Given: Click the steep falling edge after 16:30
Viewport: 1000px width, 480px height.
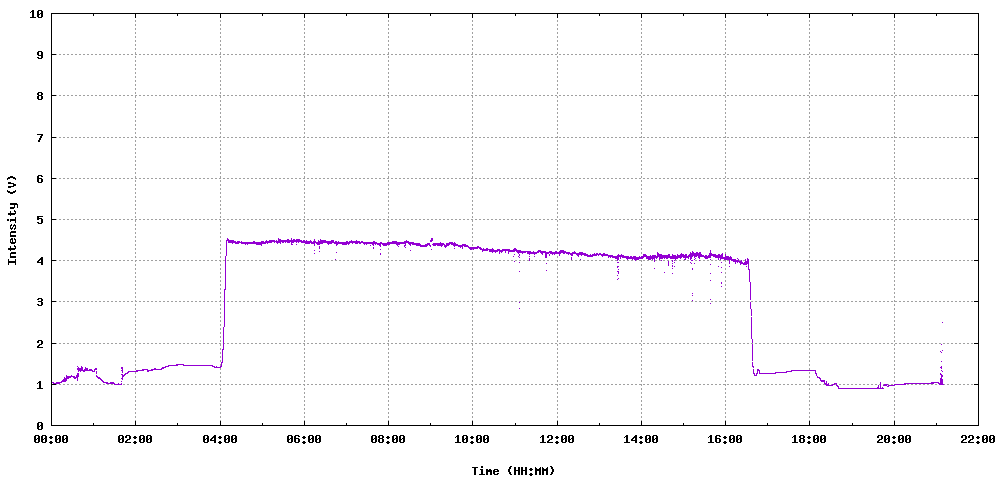Looking at the screenshot, I should pos(751,316).
